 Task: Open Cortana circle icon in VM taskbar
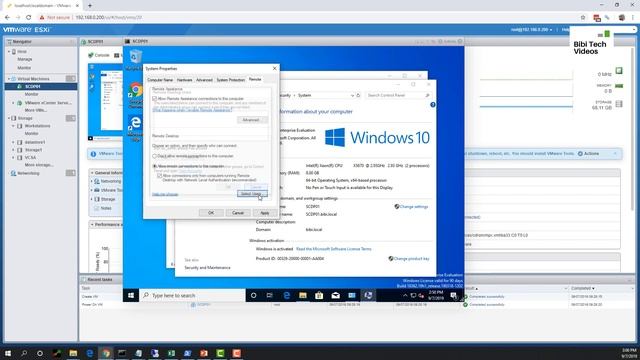click(x=253, y=296)
